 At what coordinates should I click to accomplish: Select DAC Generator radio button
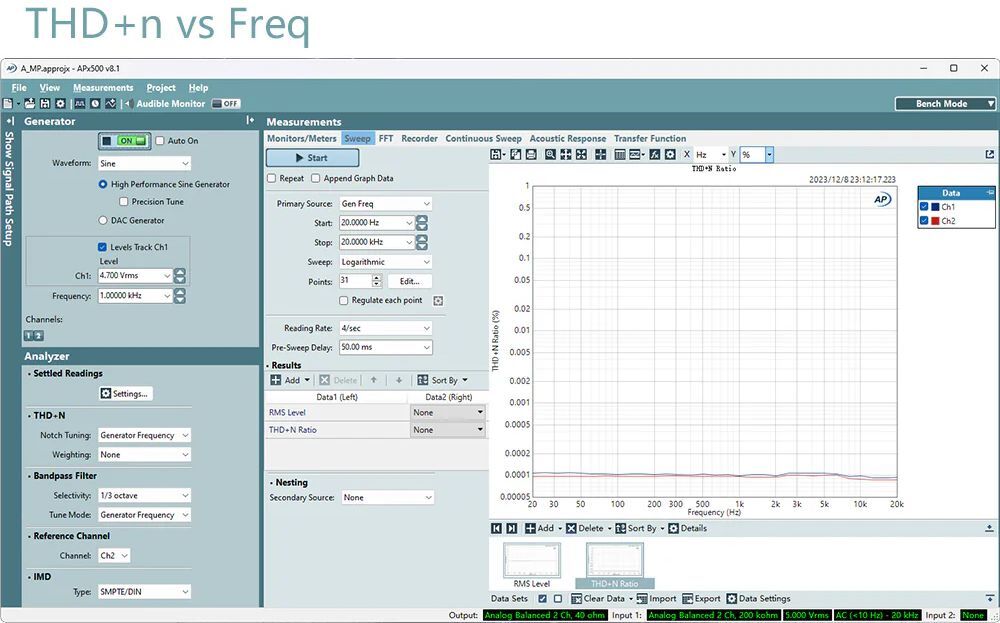coord(103,220)
